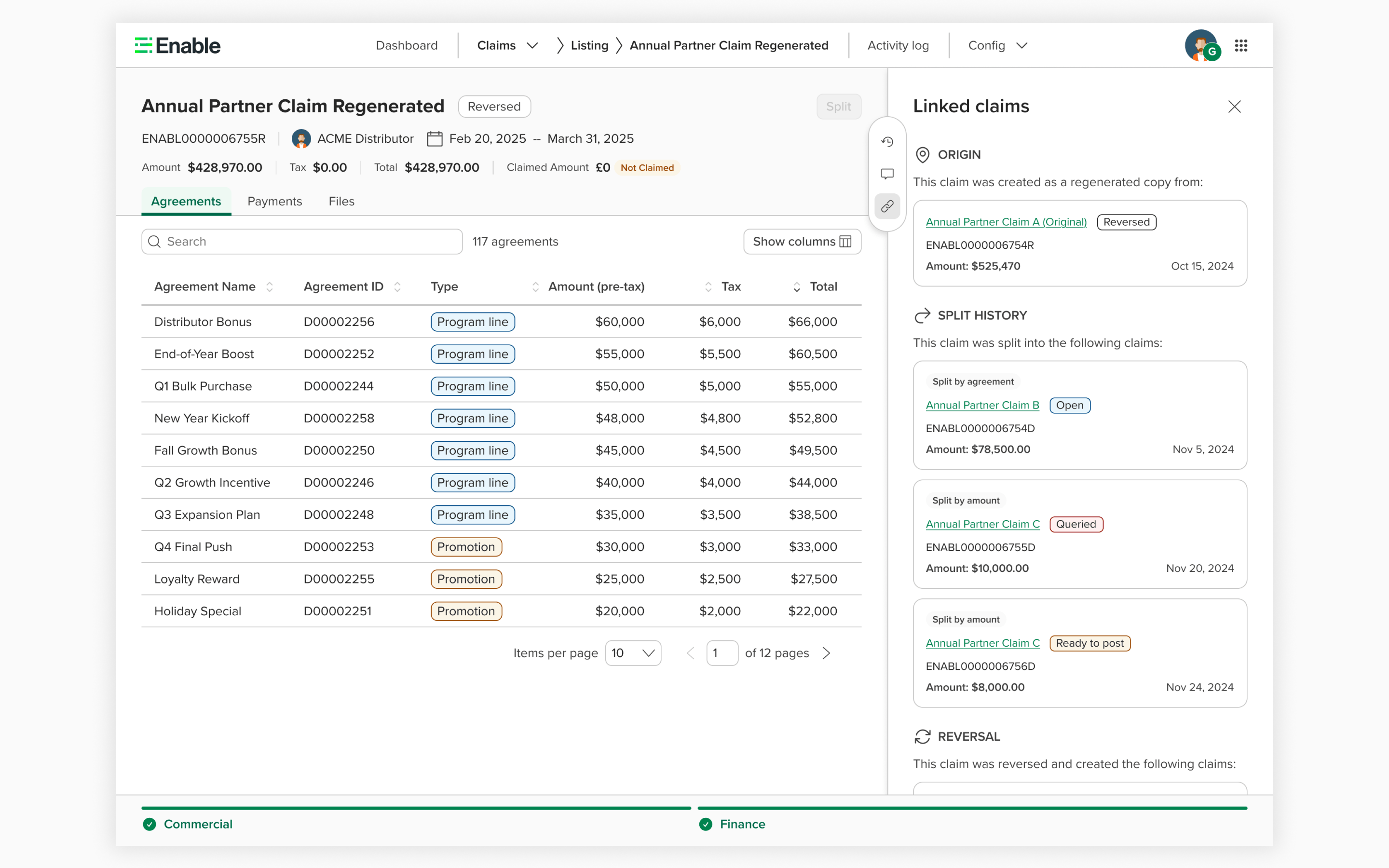Open the Dashboard nav item
This screenshot has width=1389, height=868.
407,45
